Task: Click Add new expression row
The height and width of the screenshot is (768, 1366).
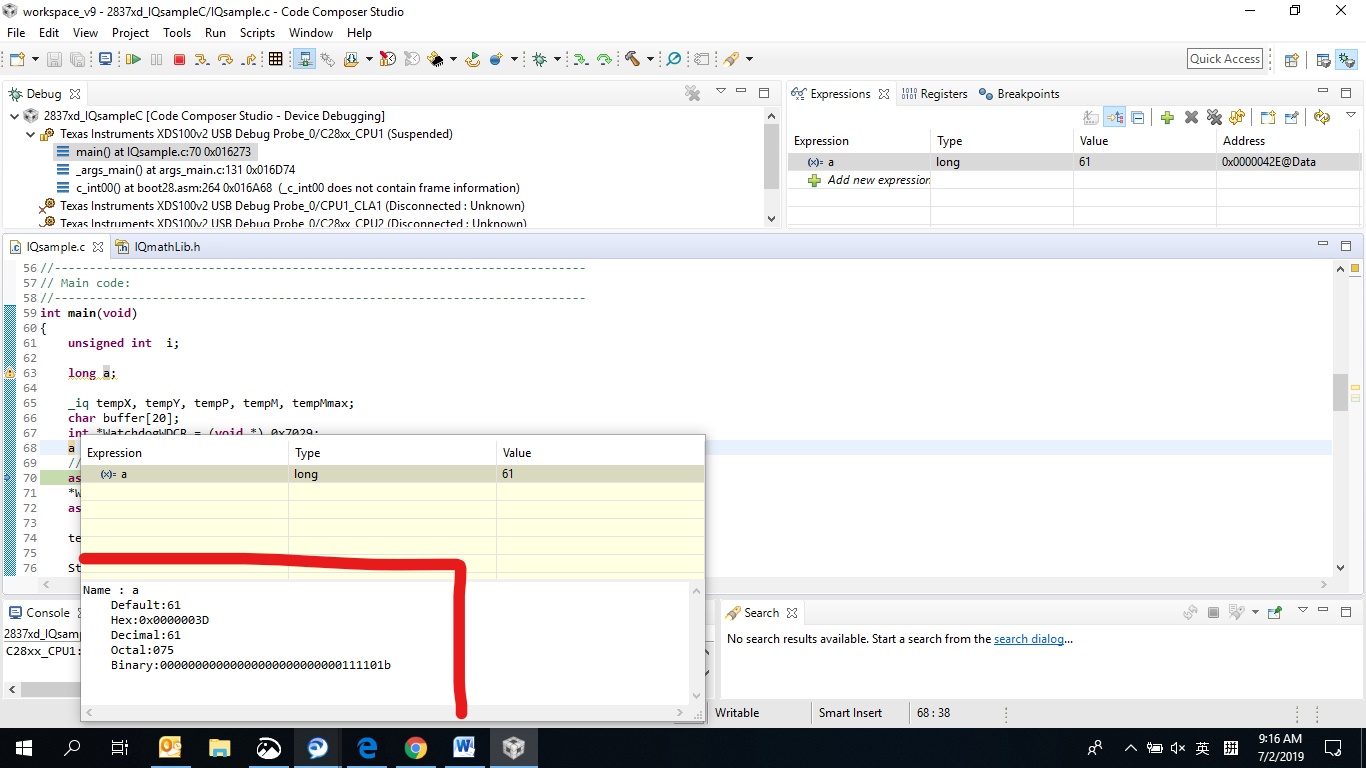Action: 868,180
